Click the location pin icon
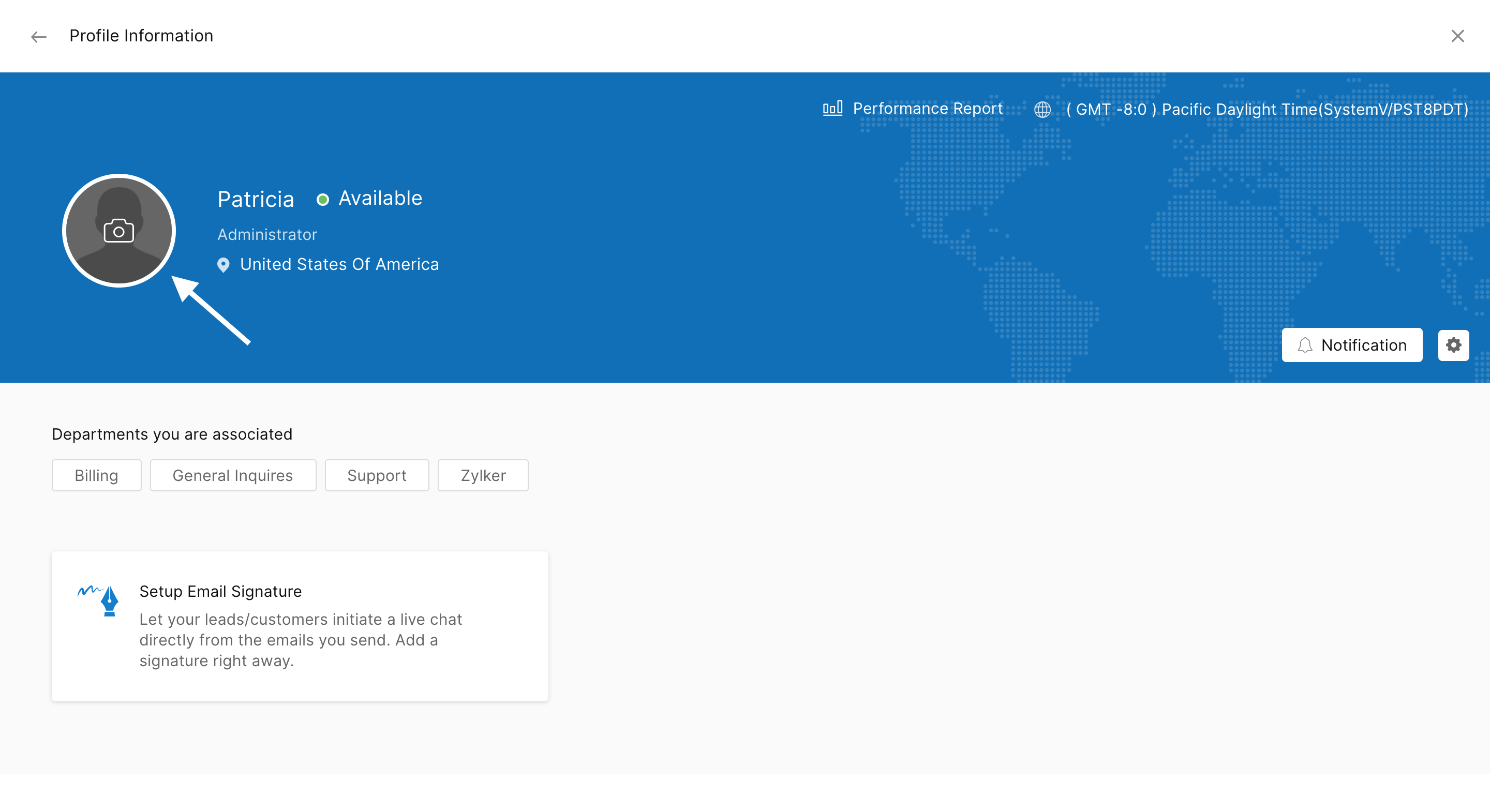This screenshot has width=1490, height=812. [224, 265]
